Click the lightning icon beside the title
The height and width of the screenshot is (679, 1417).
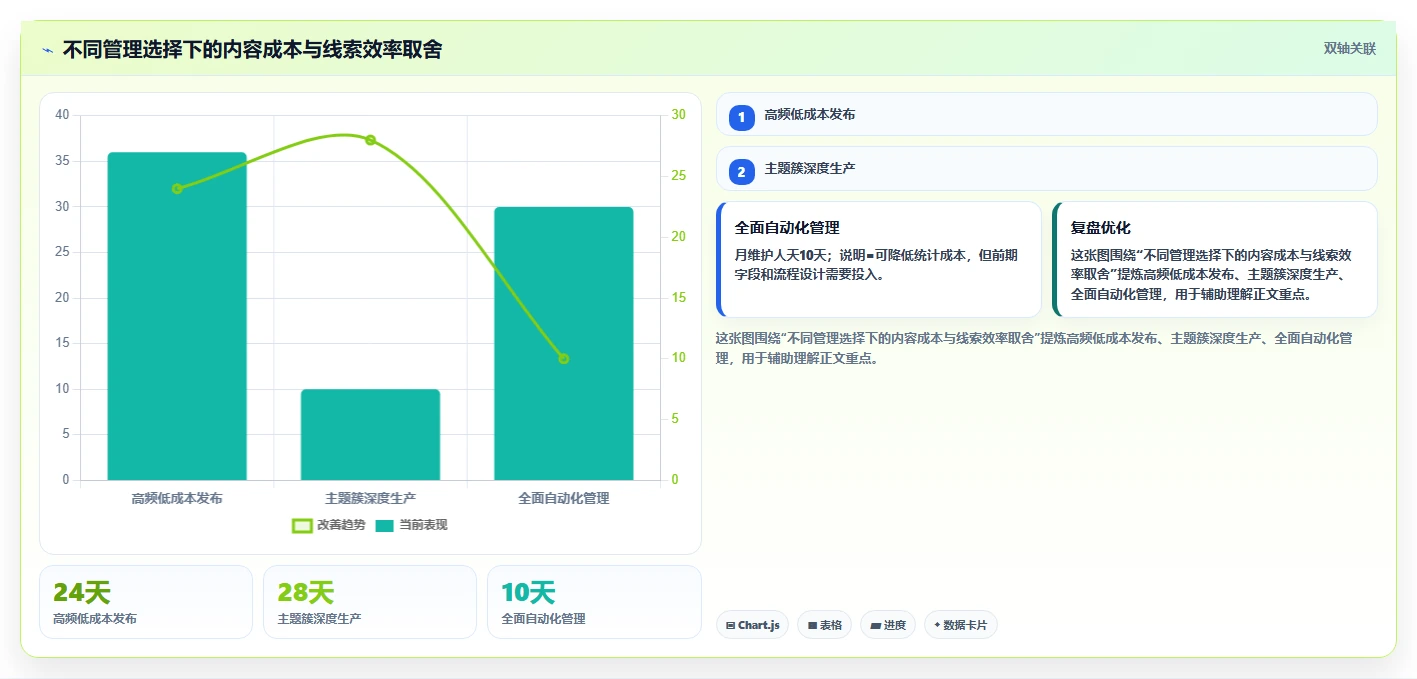[47, 50]
